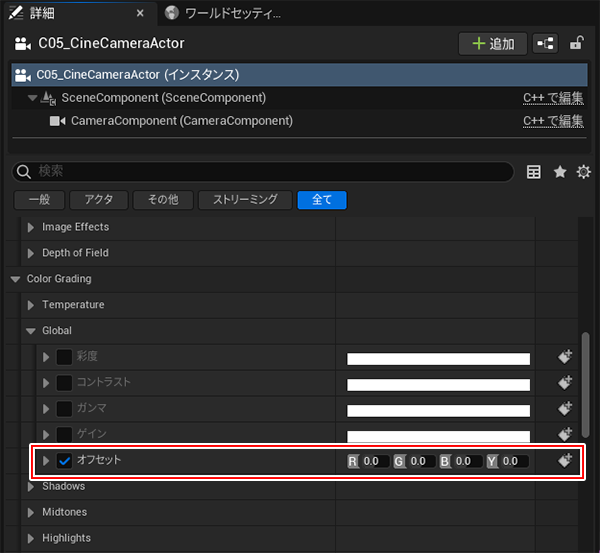Click the 追加 add component button
This screenshot has height=553, width=600.
[492, 44]
